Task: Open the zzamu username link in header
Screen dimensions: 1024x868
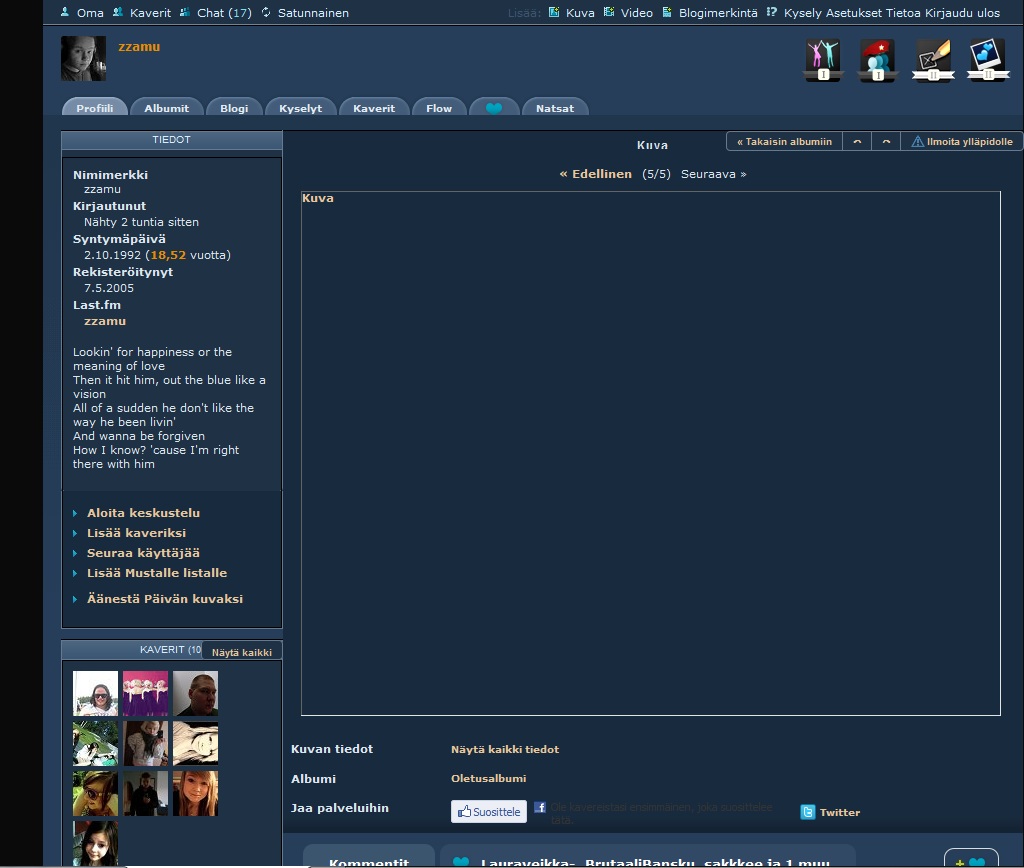Action: point(139,46)
